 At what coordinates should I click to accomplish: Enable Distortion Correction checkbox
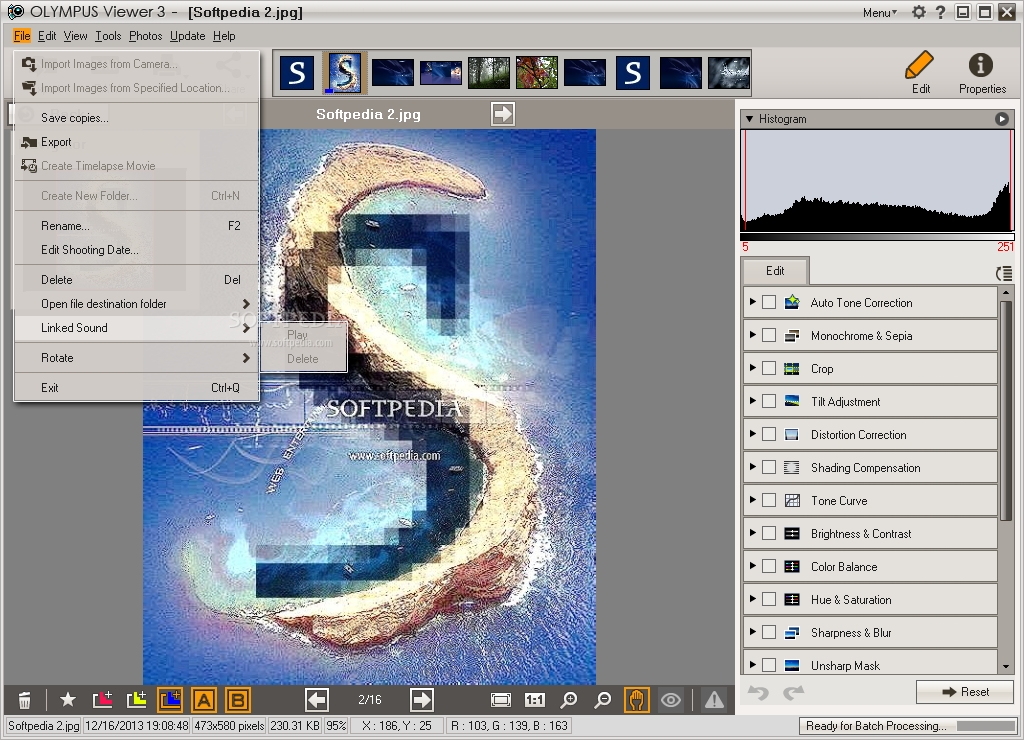point(769,434)
